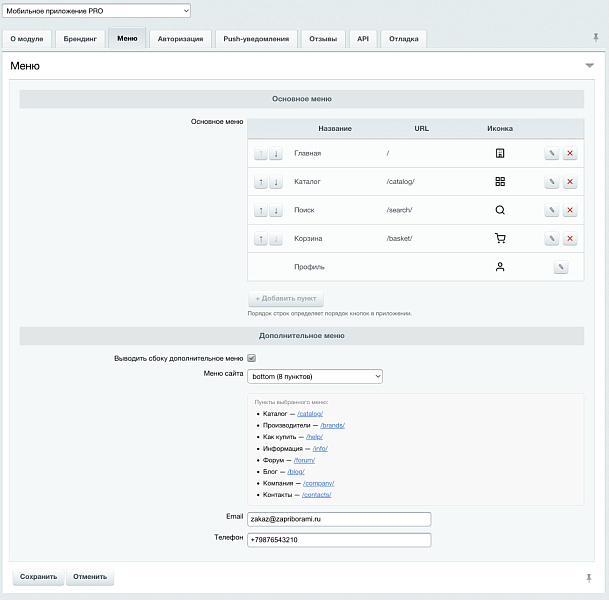This screenshot has width=609, height=600.
Task: Click the /basket/ URL cell
Action: coord(399,238)
